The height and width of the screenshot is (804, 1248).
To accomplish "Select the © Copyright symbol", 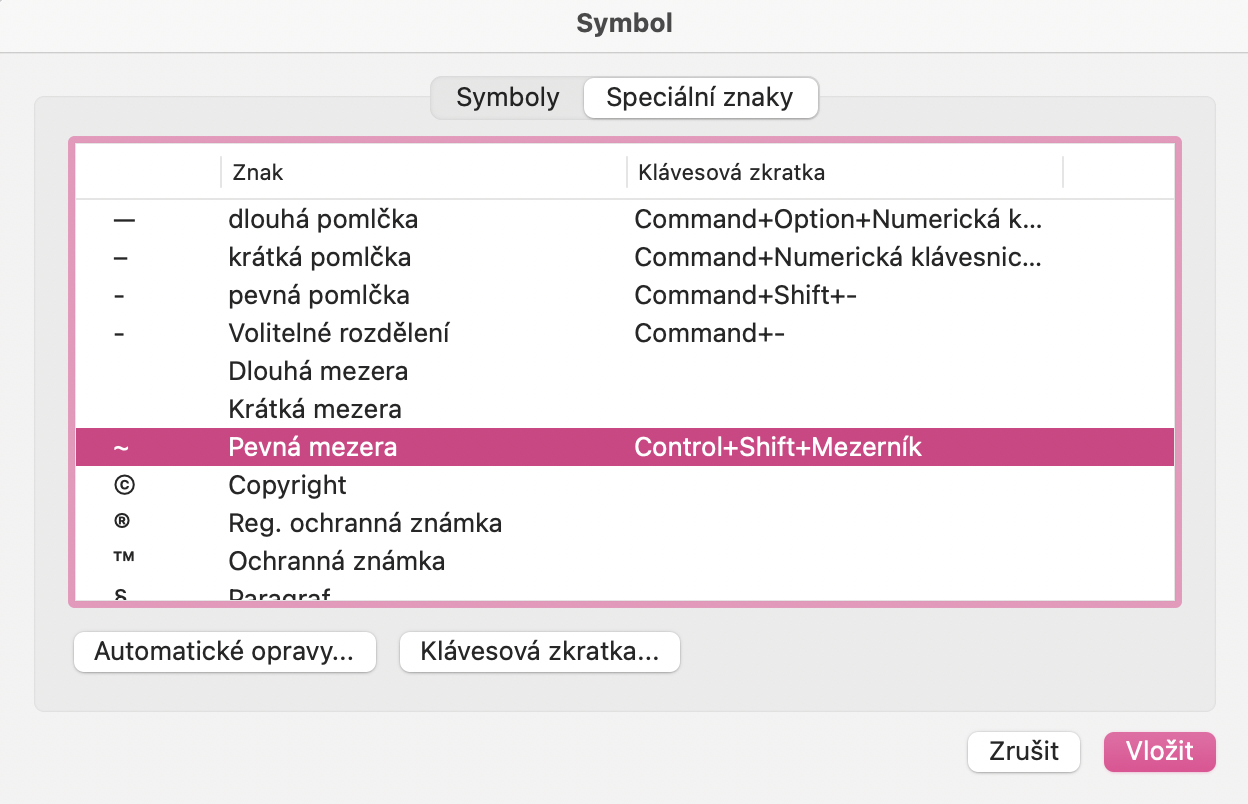I will click(x=288, y=485).
